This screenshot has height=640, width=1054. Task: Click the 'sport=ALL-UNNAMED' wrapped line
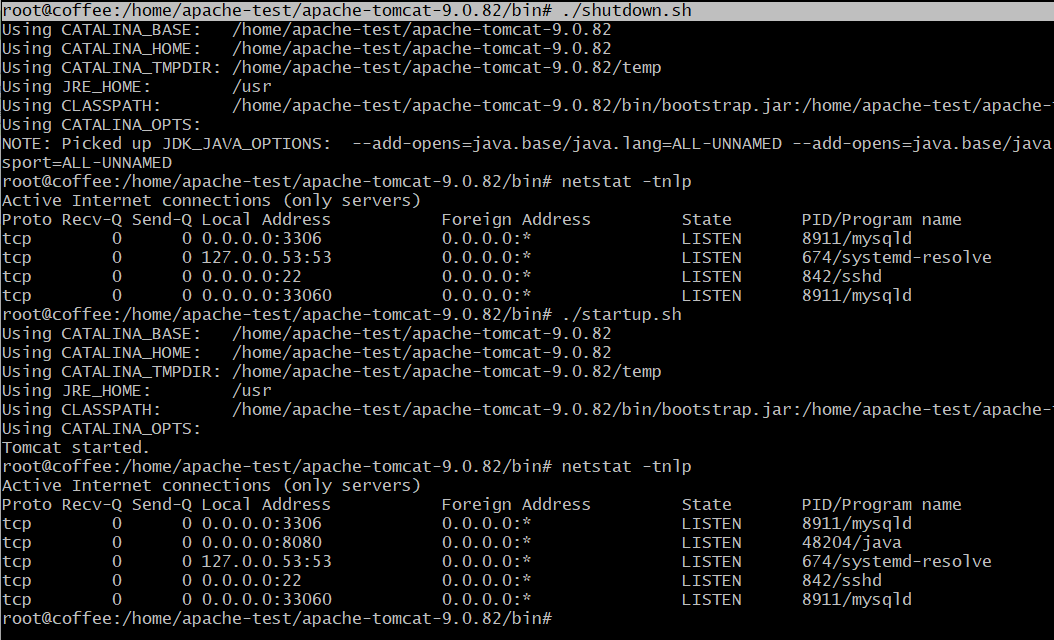pos(87,163)
